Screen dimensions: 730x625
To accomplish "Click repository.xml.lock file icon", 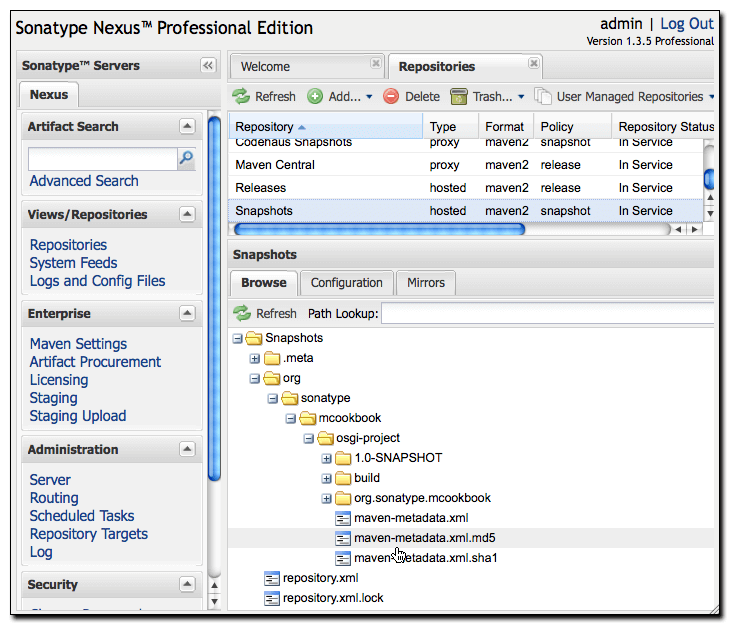I will pos(272,598).
